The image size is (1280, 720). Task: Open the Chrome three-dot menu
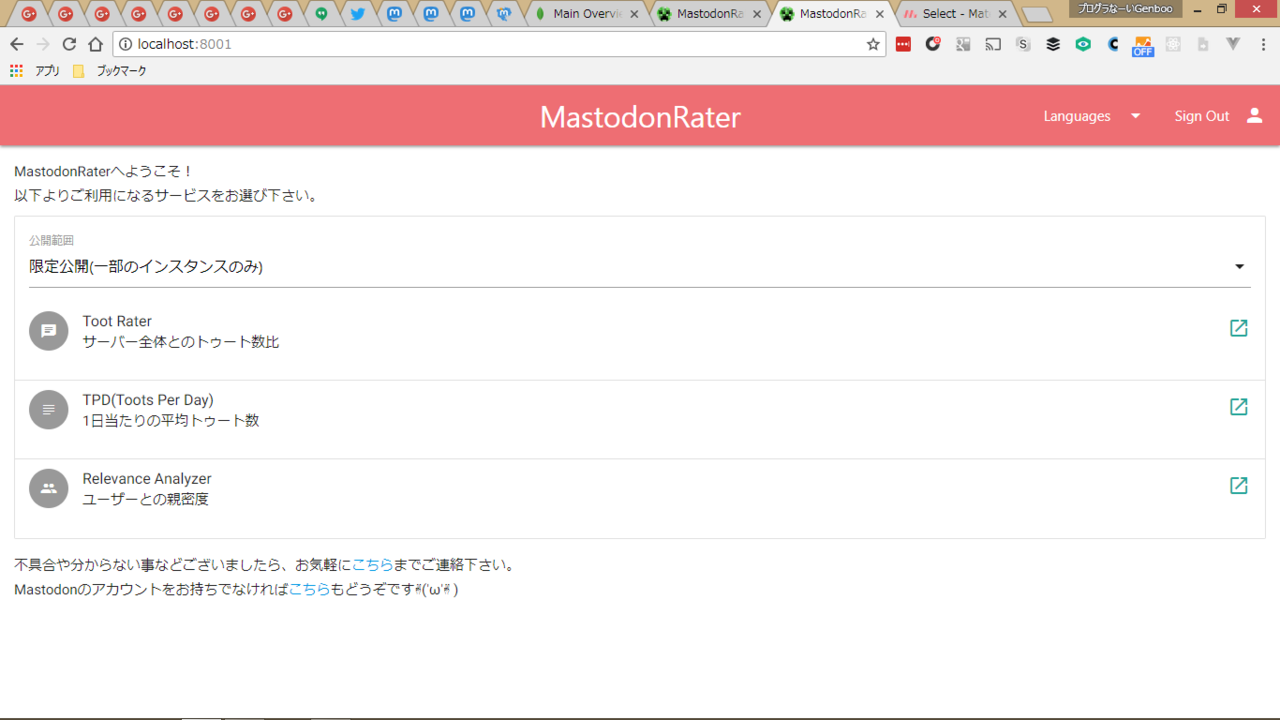point(1263,44)
